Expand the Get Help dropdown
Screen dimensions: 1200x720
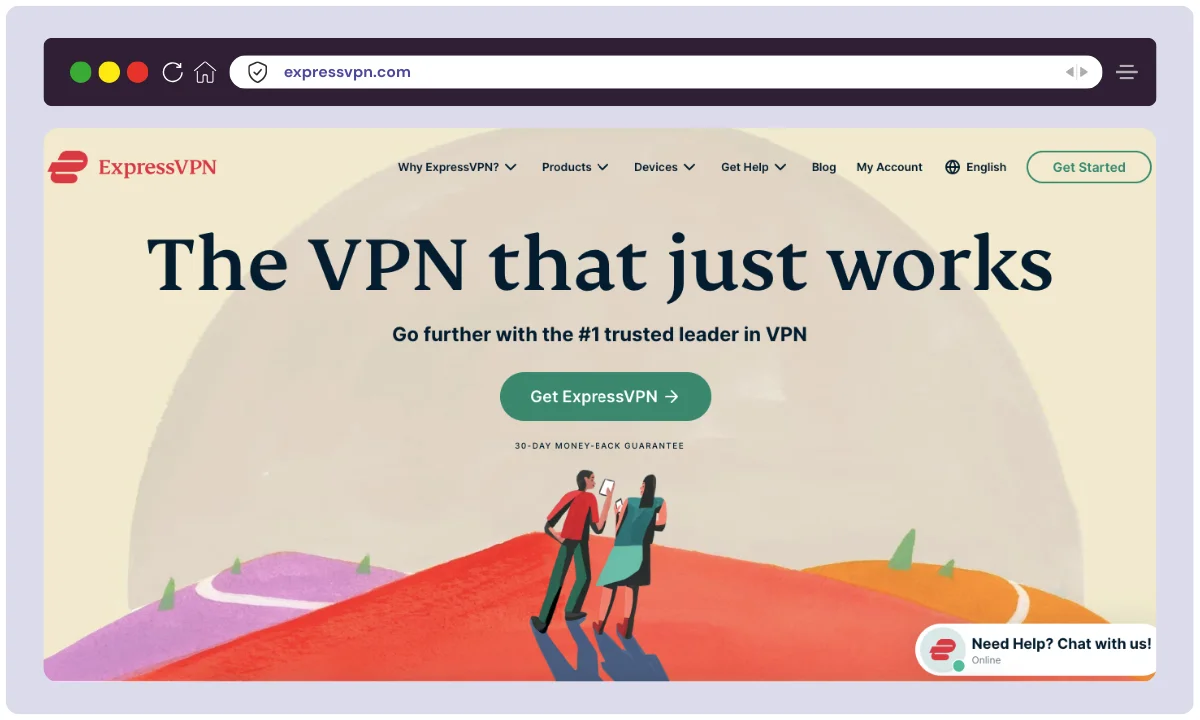(x=754, y=167)
